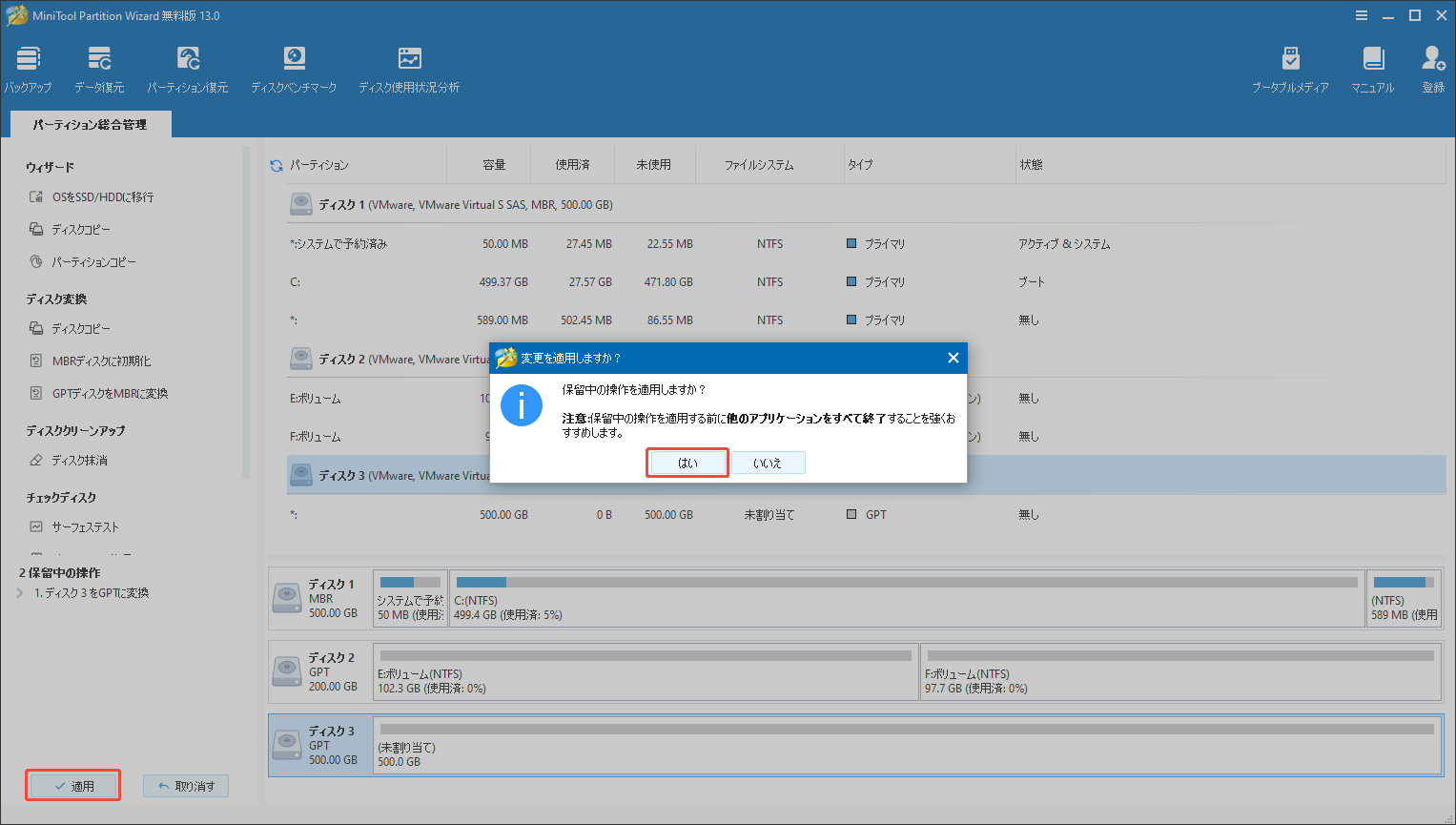
Task: Close the 変更を適用しますか dialog
Action: [x=953, y=358]
